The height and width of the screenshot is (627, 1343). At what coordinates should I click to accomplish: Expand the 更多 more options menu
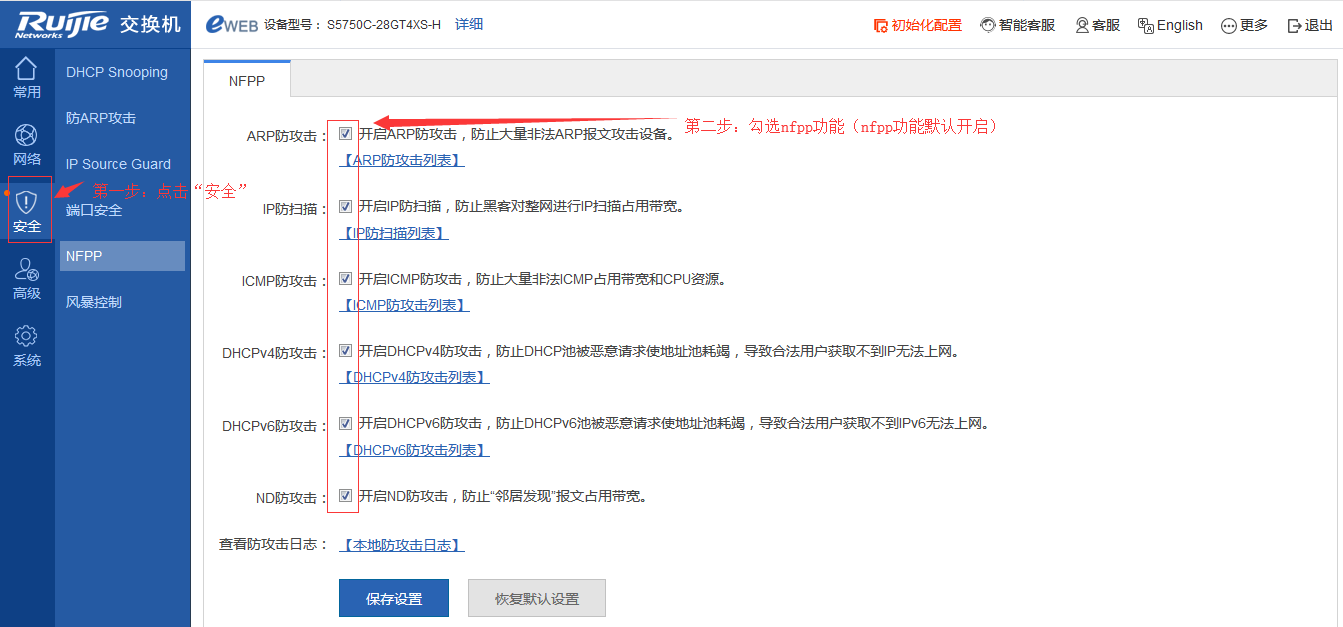coord(1243,25)
